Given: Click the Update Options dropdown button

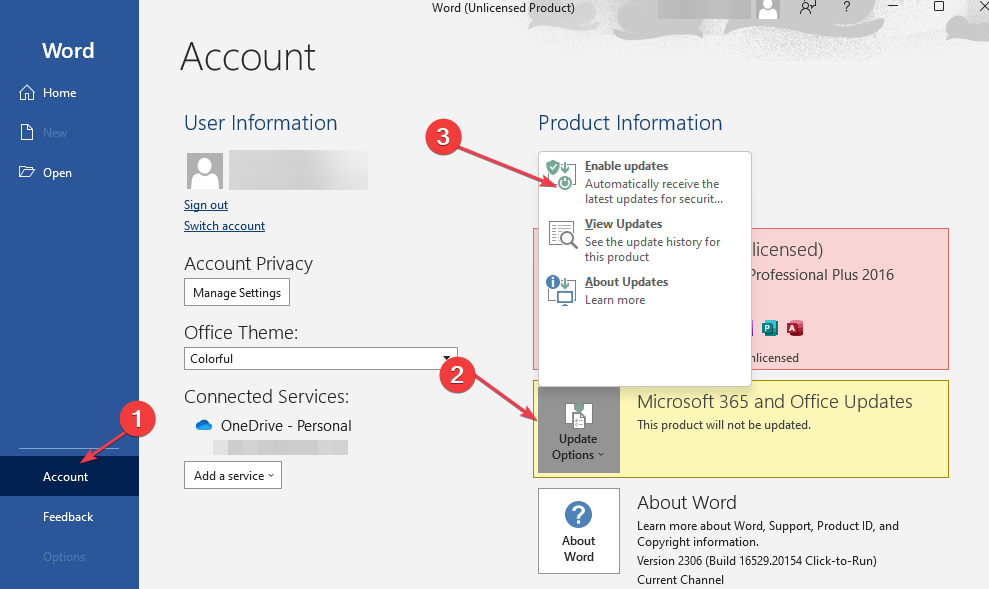Looking at the screenshot, I should coord(578,430).
